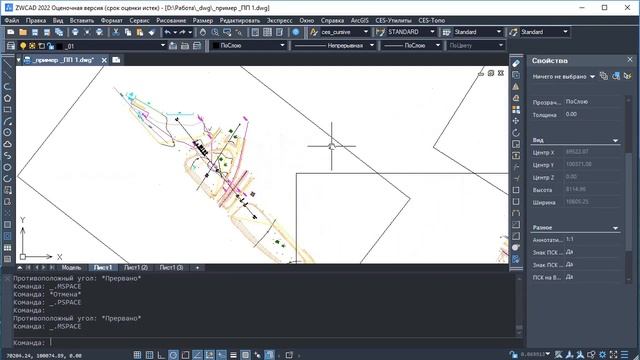Close the _пример _ПП 1.dwg tab

tap(104, 60)
